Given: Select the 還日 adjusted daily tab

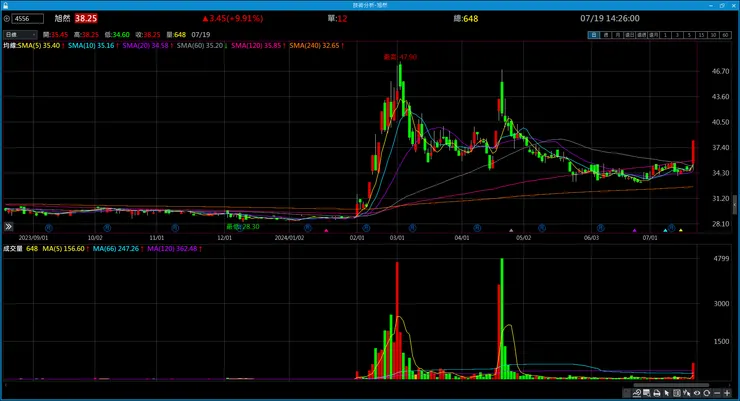Looking at the screenshot, I should pos(630,35).
